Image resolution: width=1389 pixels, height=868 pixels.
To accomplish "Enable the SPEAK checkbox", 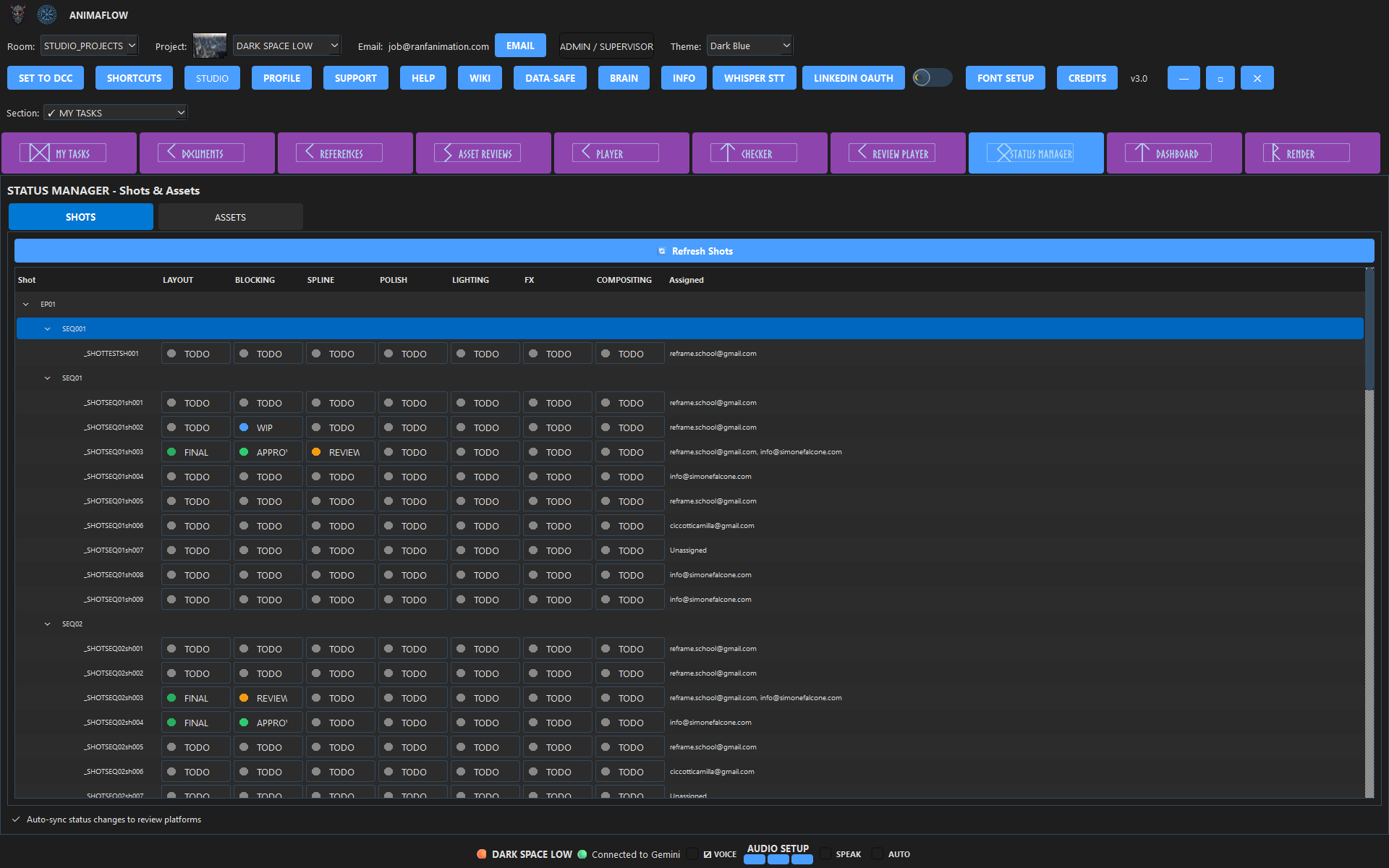I will pyautogui.click(x=825, y=854).
